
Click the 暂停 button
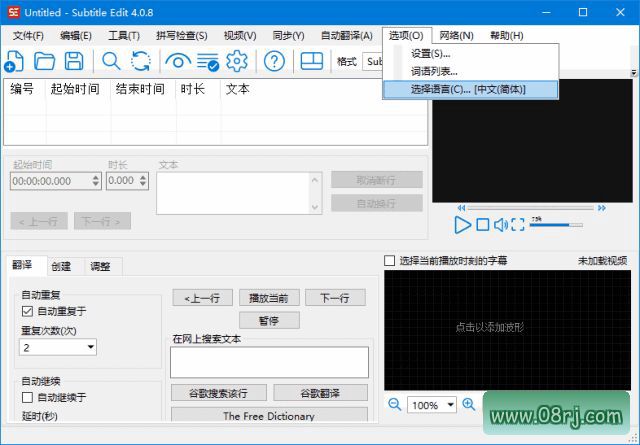269,320
